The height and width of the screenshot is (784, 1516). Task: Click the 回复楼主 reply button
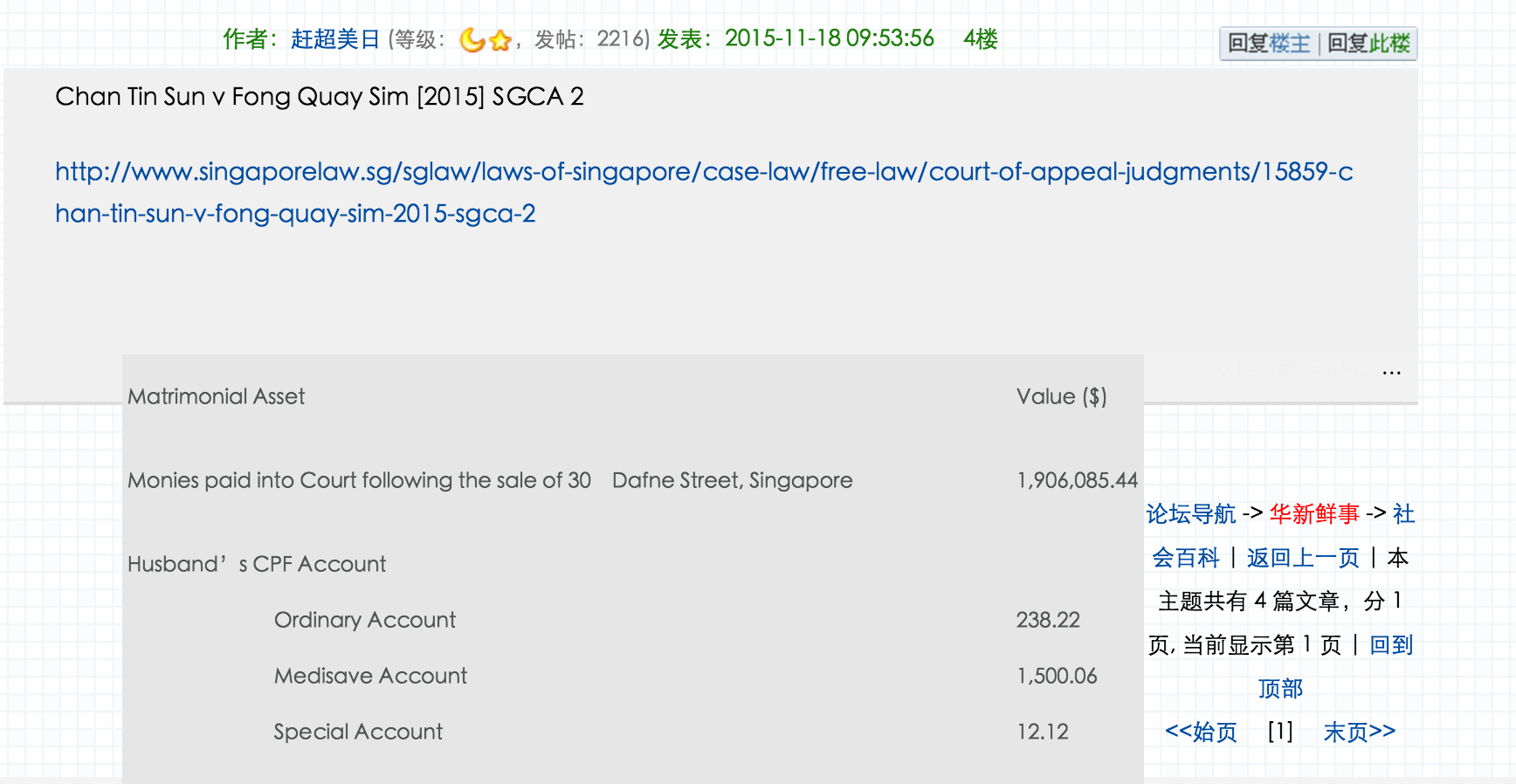click(1269, 44)
